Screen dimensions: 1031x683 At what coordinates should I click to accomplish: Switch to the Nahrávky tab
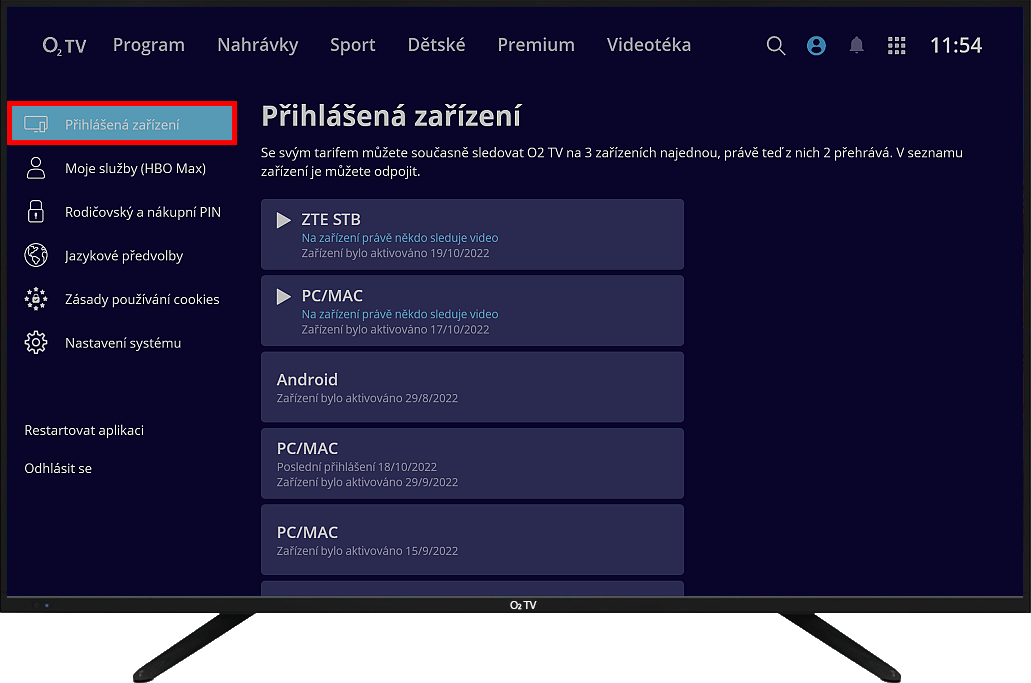point(257,45)
